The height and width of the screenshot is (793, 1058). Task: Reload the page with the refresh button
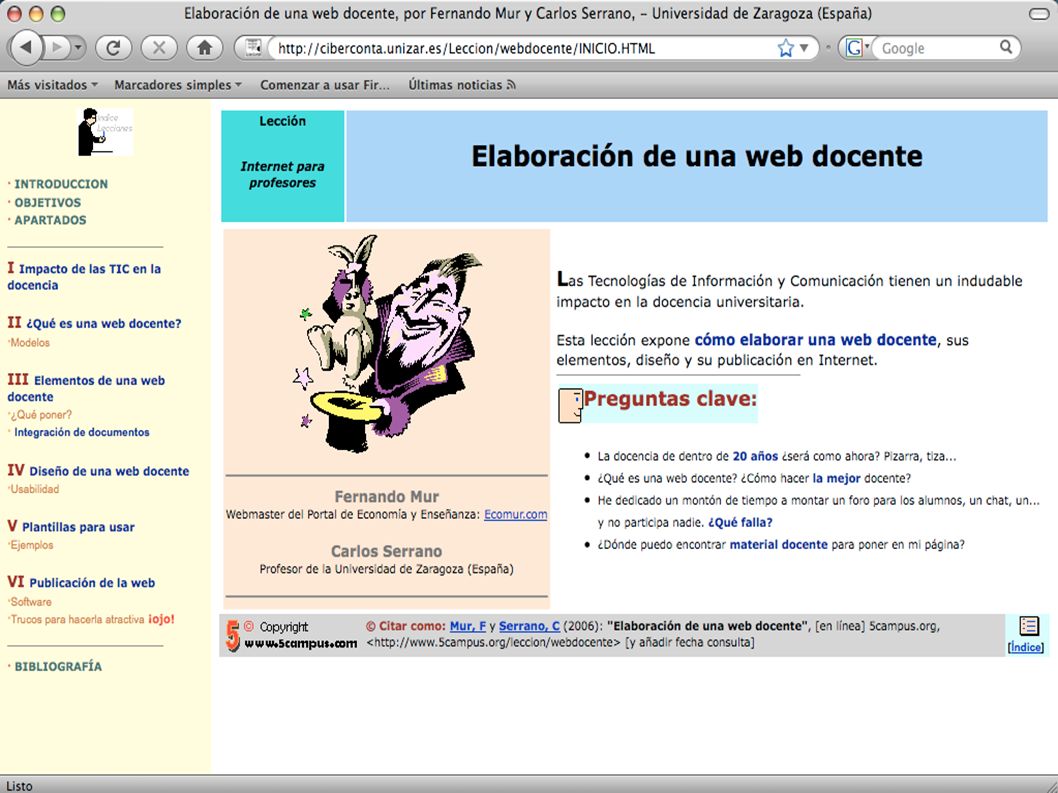(x=113, y=47)
